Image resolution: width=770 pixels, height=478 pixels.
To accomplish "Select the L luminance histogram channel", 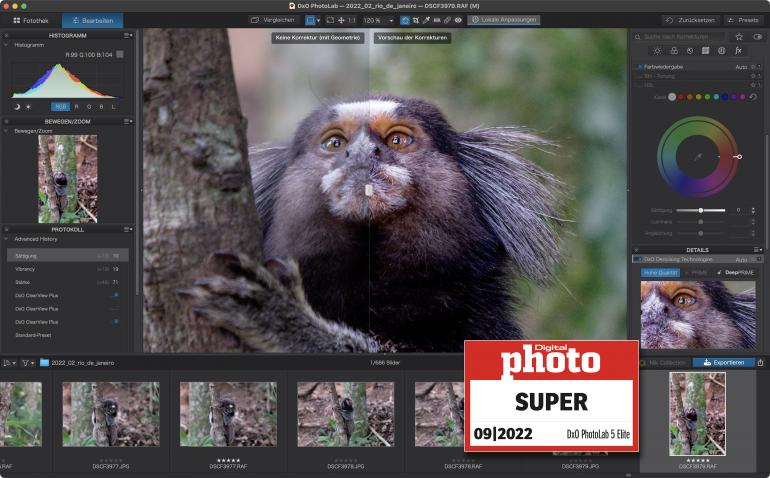I will [114, 107].
